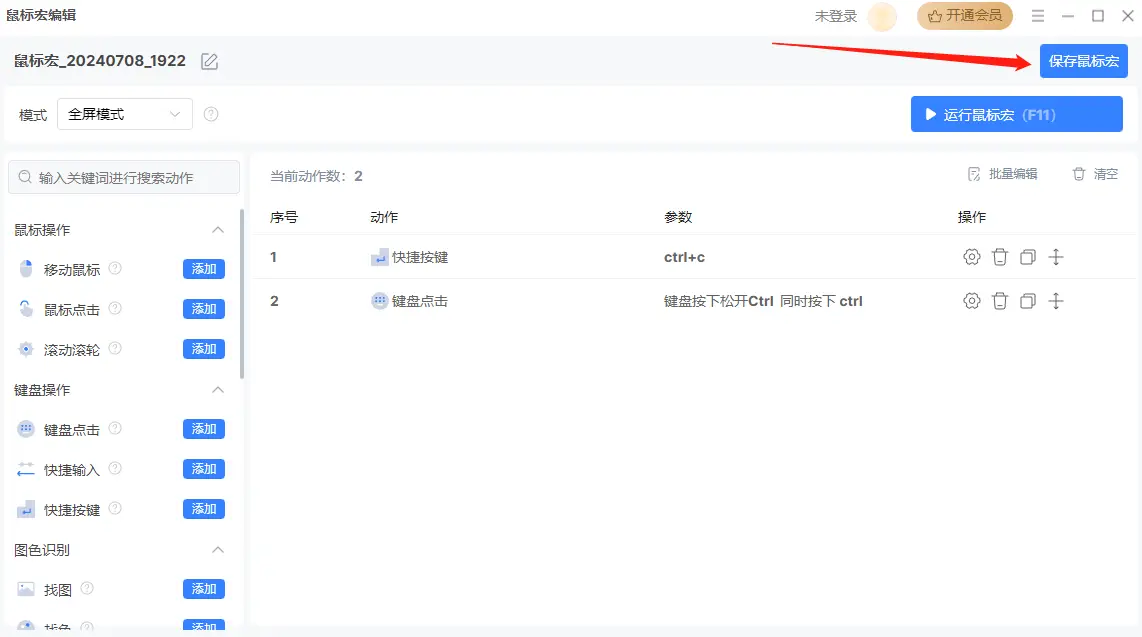
Task: Click 批量编辑 batch edit
Action: (1003, 174)
